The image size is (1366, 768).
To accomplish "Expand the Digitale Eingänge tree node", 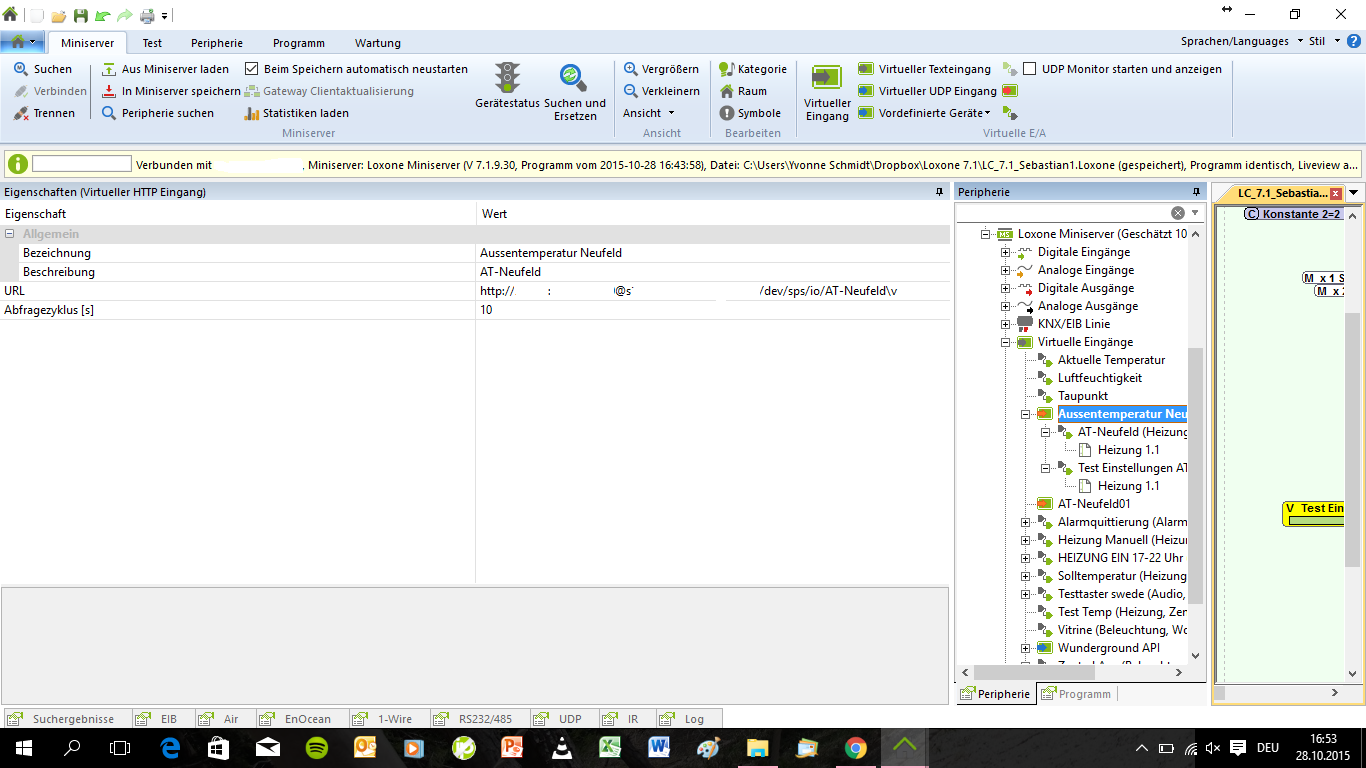I will point(1006,252).
